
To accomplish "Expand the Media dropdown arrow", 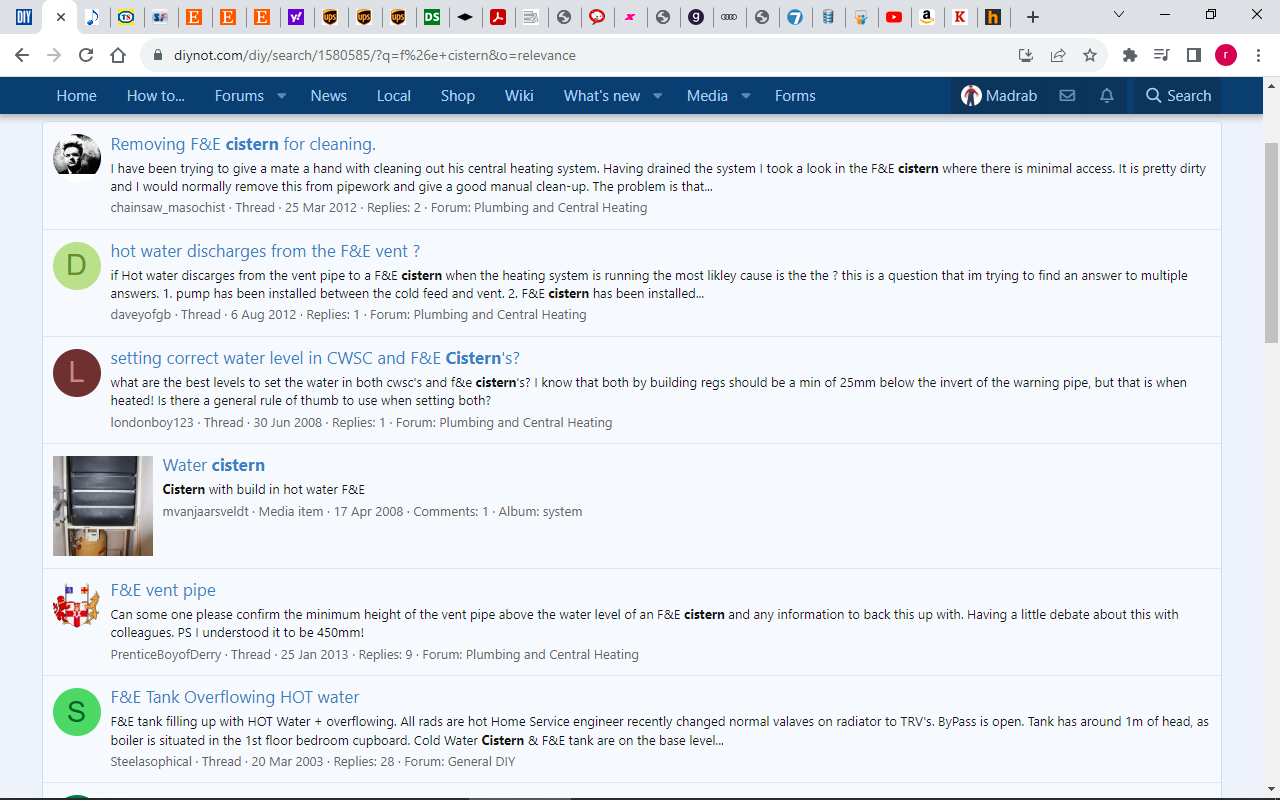I will click(x=745, y=96).
